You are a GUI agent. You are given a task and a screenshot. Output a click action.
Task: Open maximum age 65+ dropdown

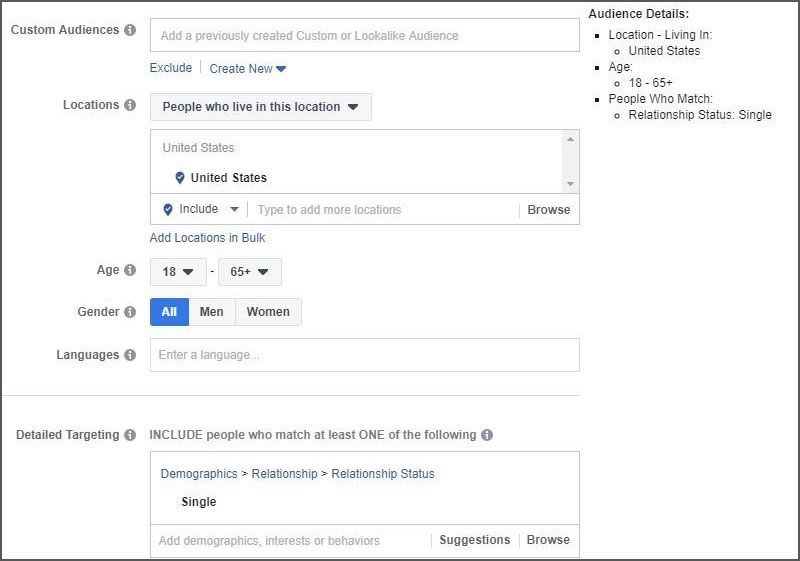[x=249, y=272]
